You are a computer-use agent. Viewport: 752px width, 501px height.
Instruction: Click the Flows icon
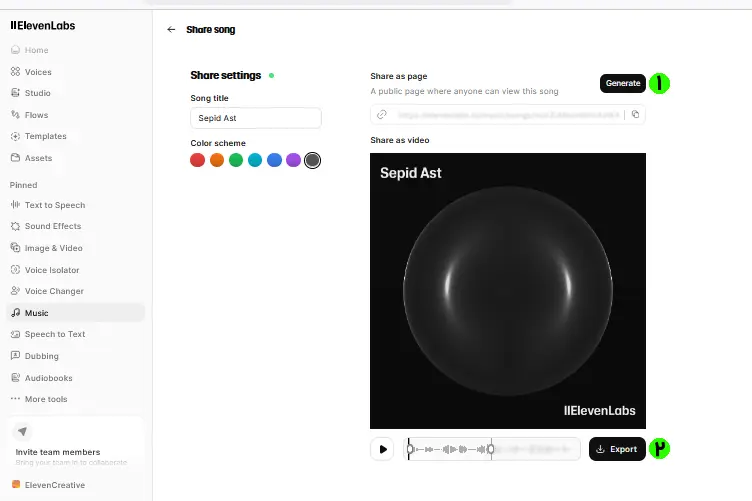coord(15,115)
